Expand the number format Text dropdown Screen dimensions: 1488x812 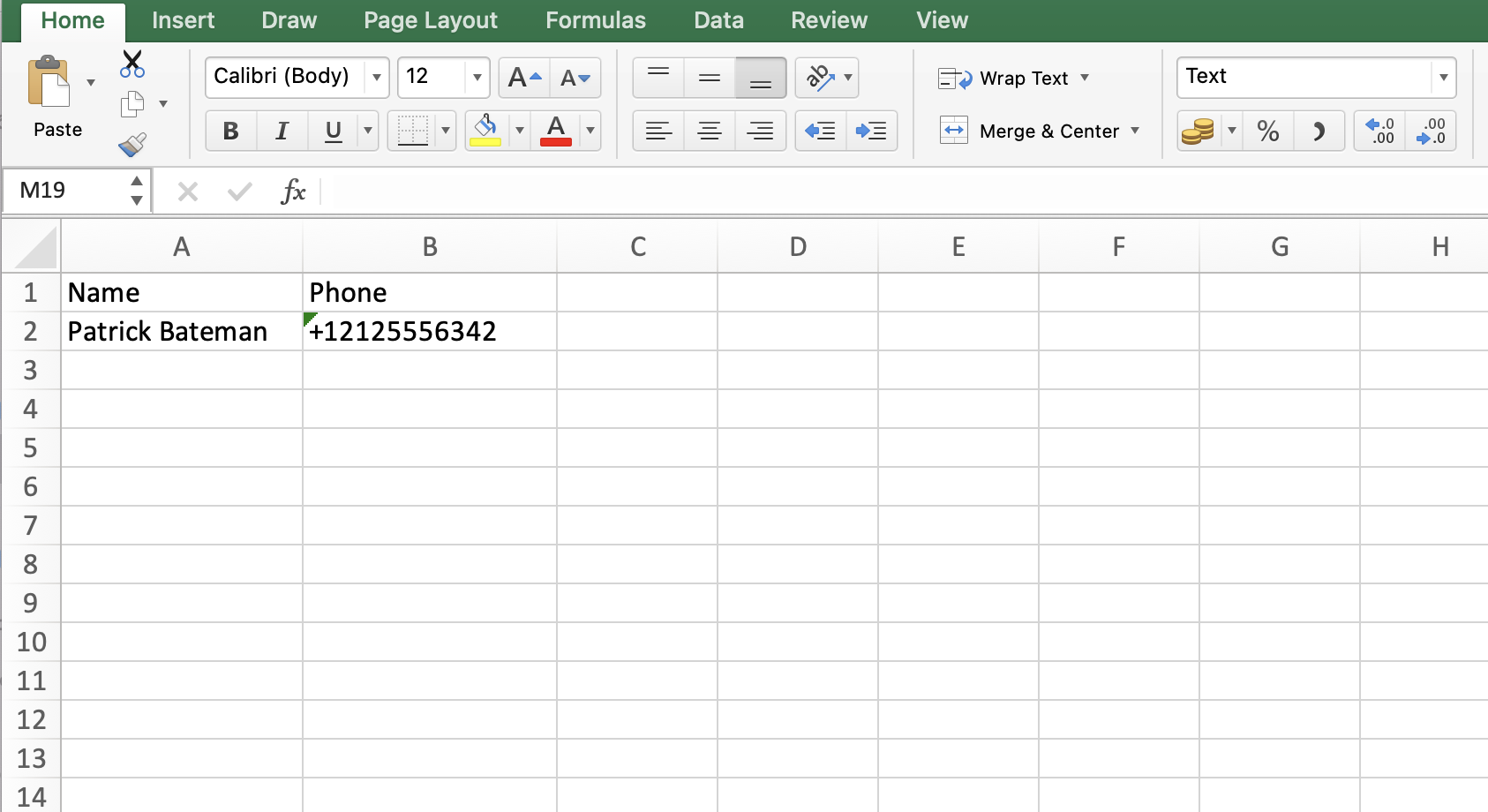point(1443,78)
